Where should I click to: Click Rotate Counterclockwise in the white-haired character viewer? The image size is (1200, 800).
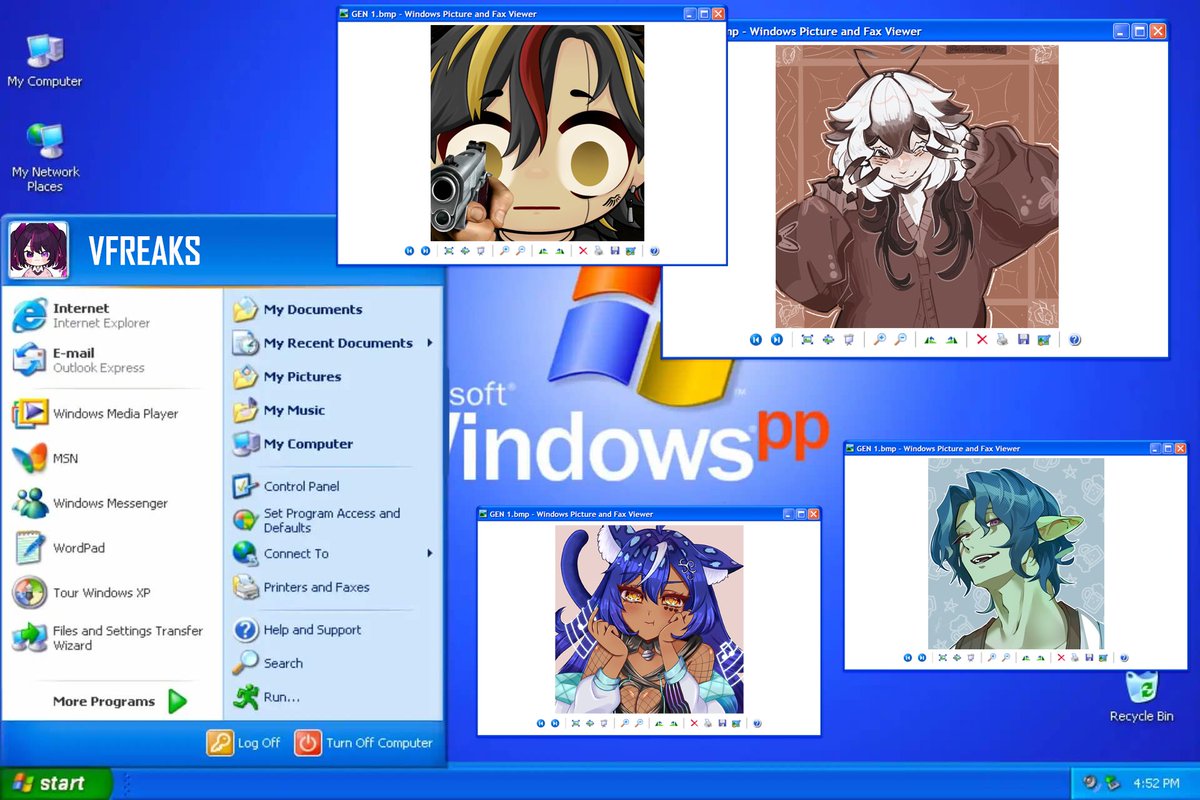click(x=951, y=340)
